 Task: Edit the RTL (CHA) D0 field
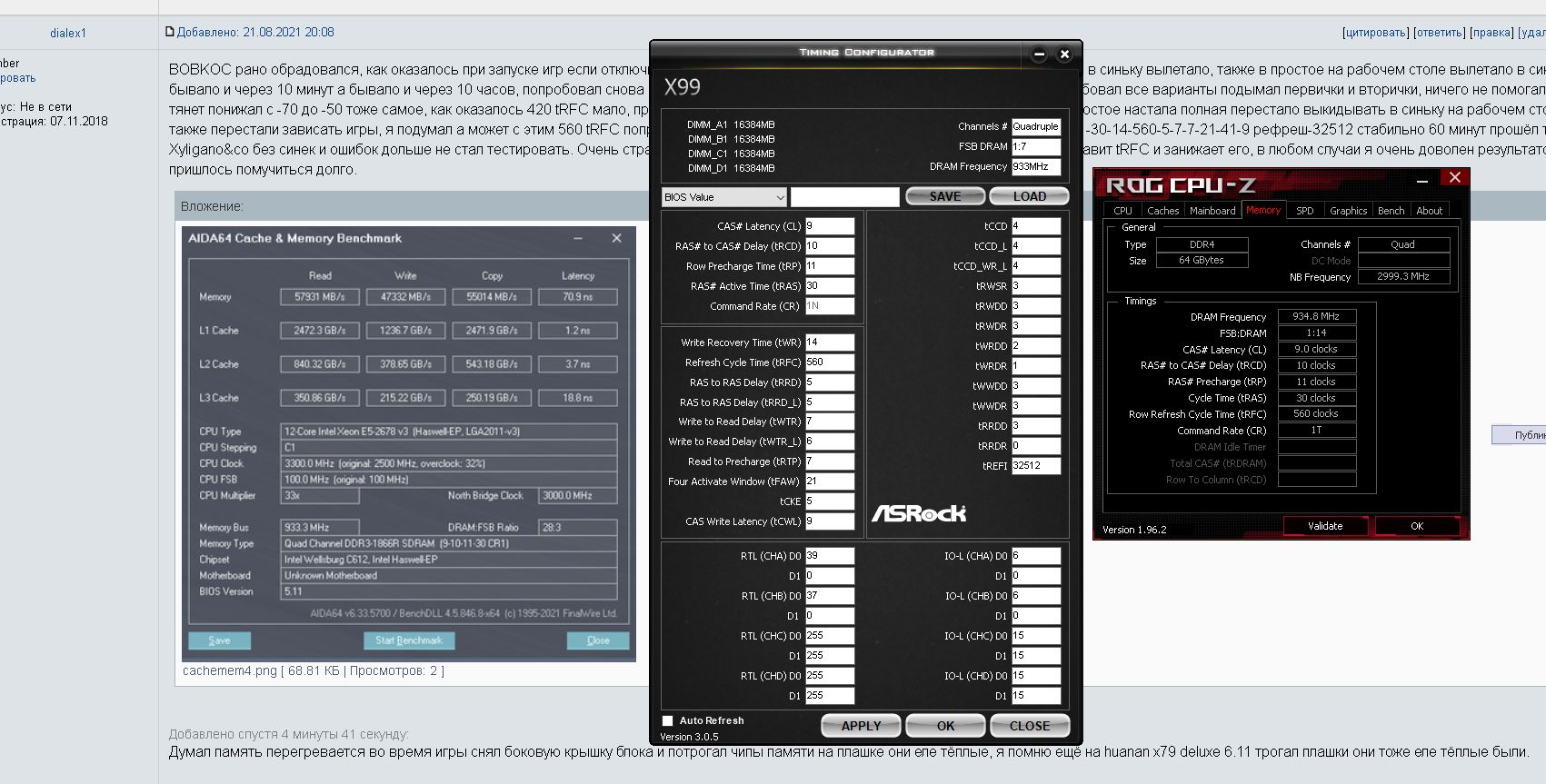pyautogui.click(x=830, y=556)
